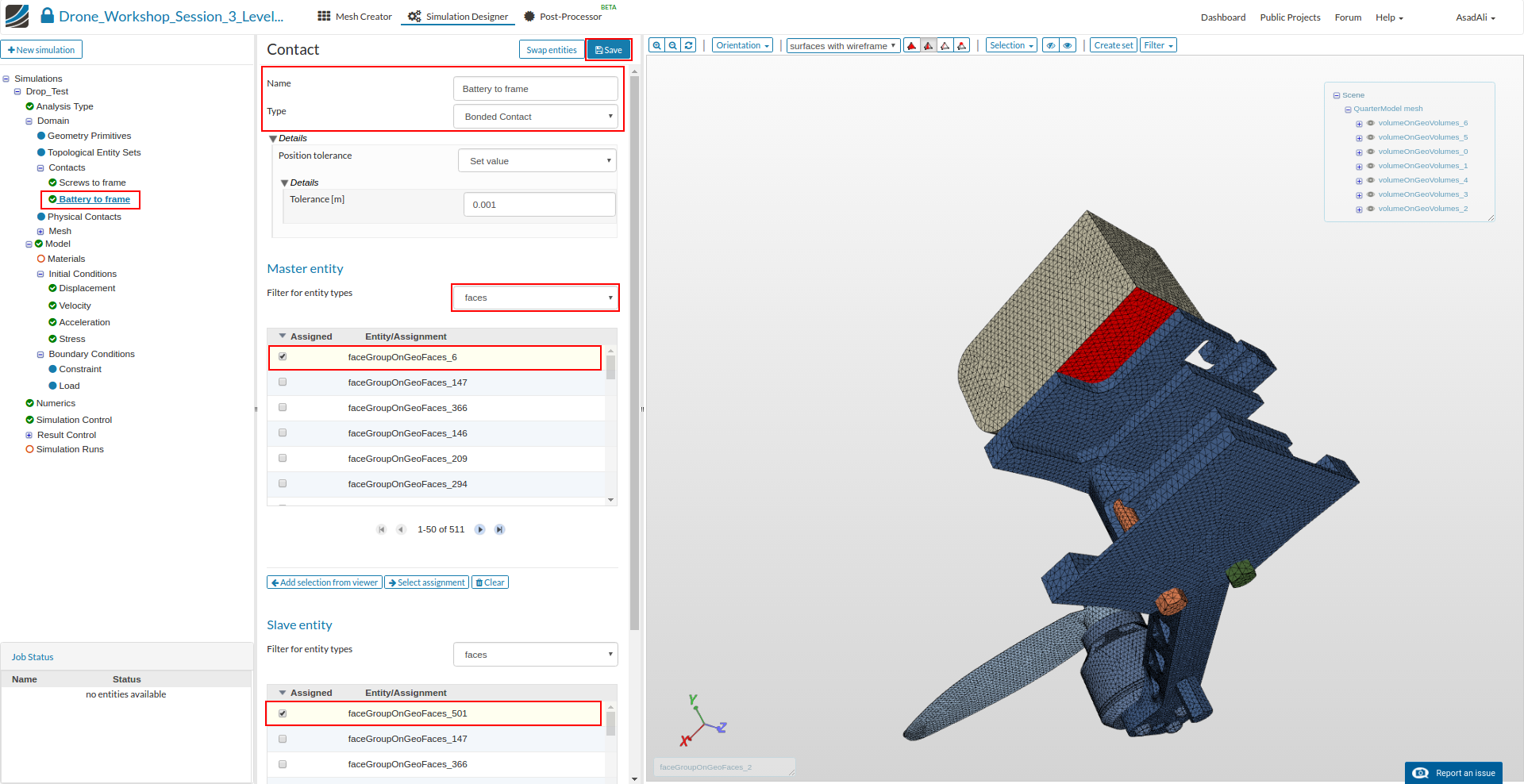Click Create set button

click(x=1114, y=45)
